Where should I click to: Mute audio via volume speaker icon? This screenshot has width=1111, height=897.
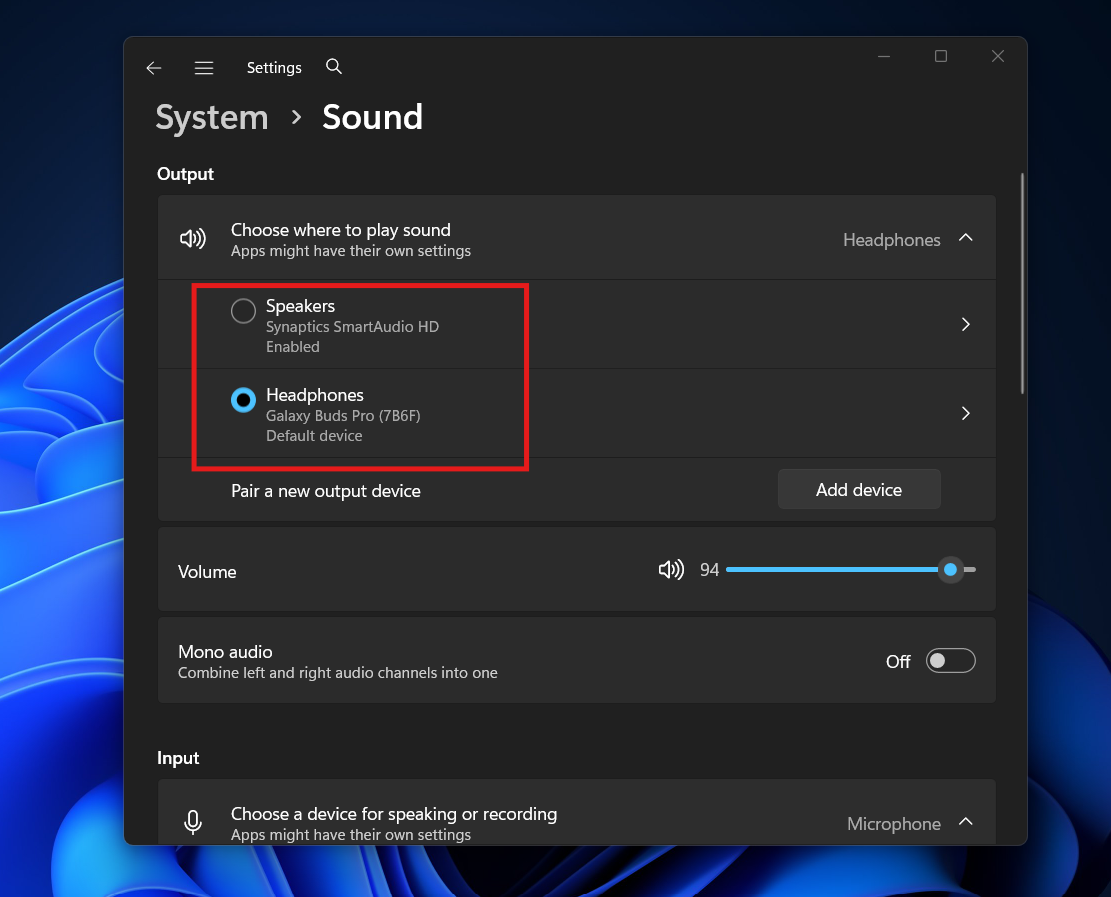pyautogui.click(x=671, y=569)
